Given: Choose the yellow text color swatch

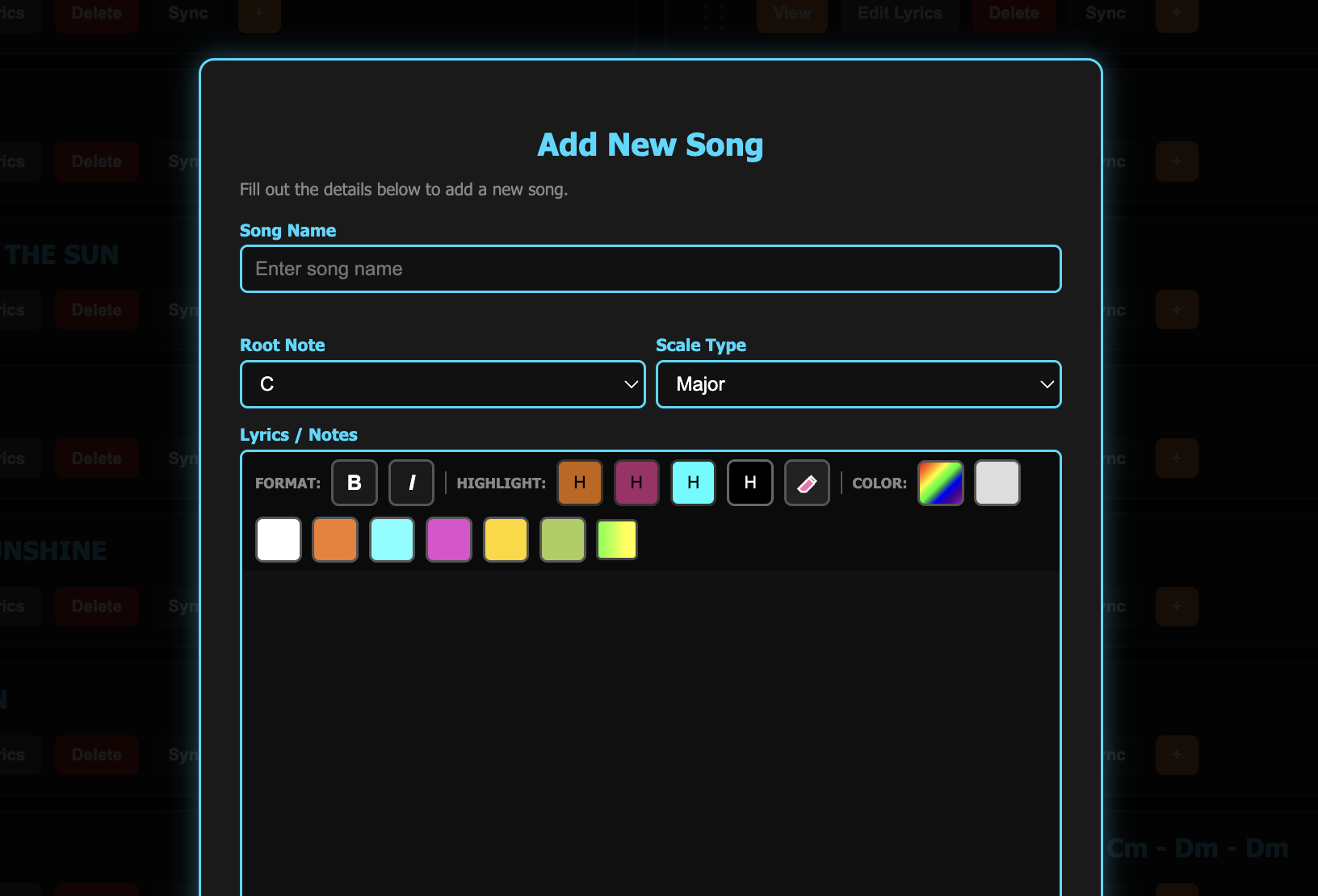Looking at the screenshot, I should [506, 539].
